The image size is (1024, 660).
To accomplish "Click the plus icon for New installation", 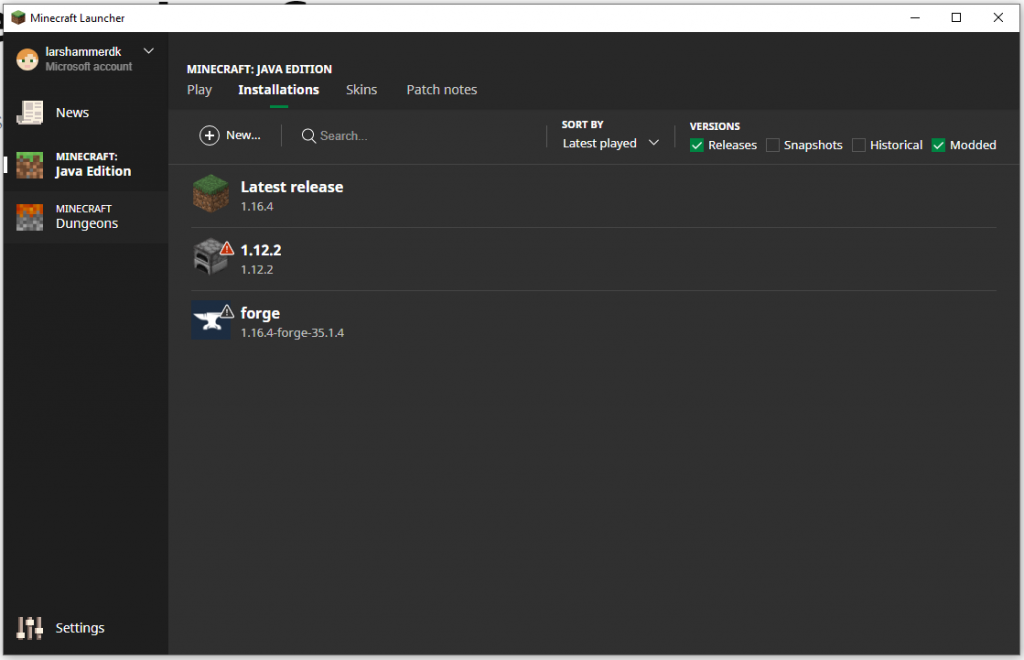I will (209, 135).
